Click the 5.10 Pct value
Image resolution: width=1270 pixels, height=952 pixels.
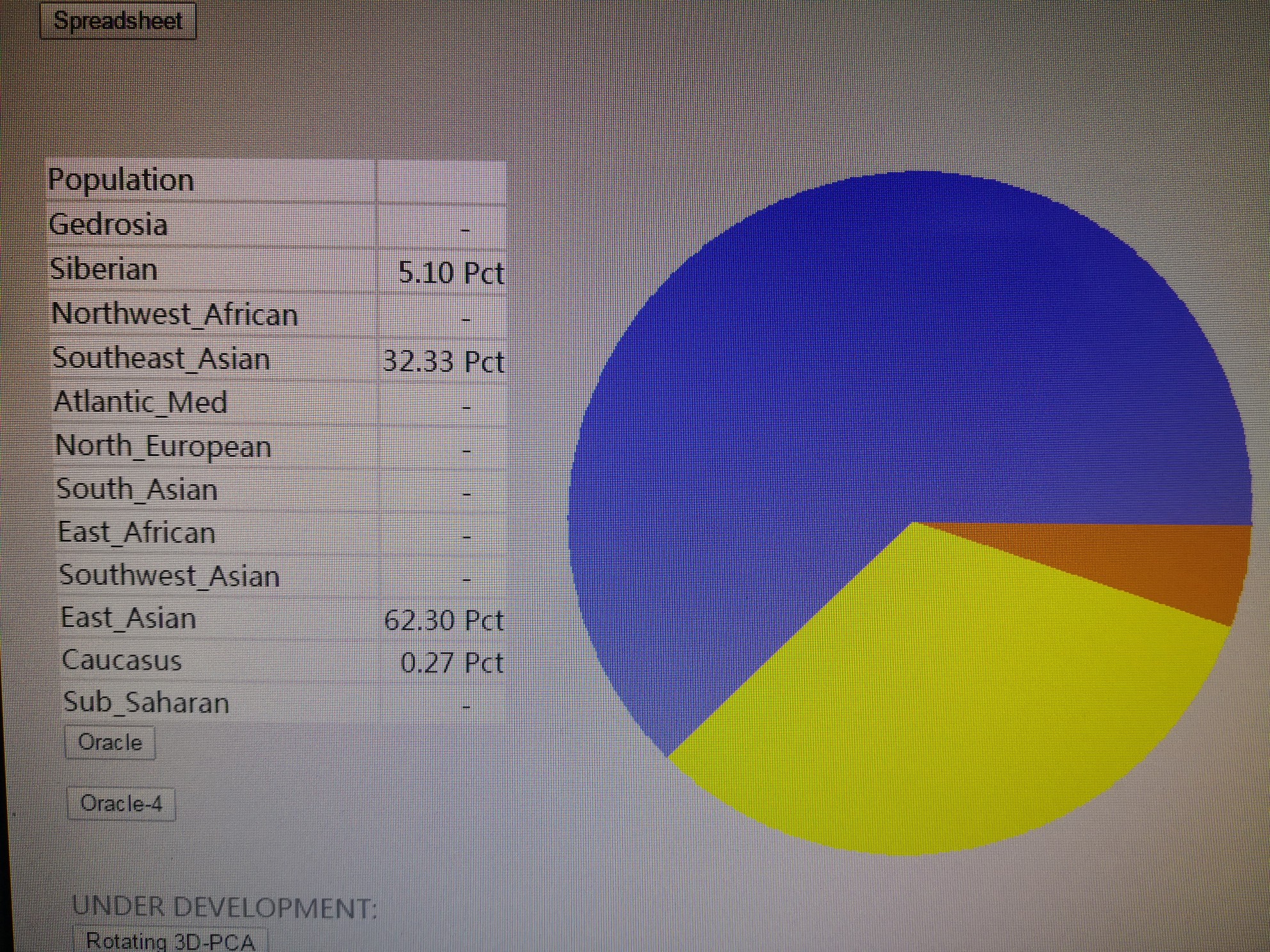[x=451, y=273]
